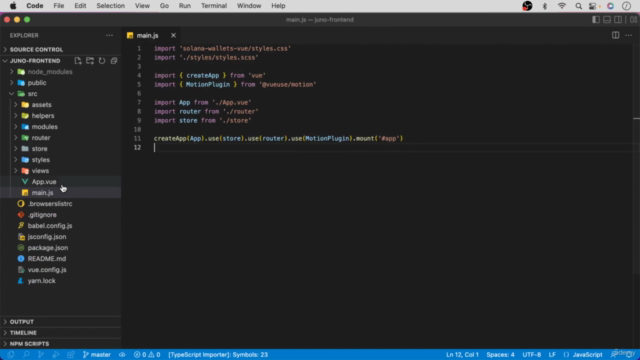This screenshot has height=360, width=640.
Task: Open the Selection menu
Action: [110, 6]
